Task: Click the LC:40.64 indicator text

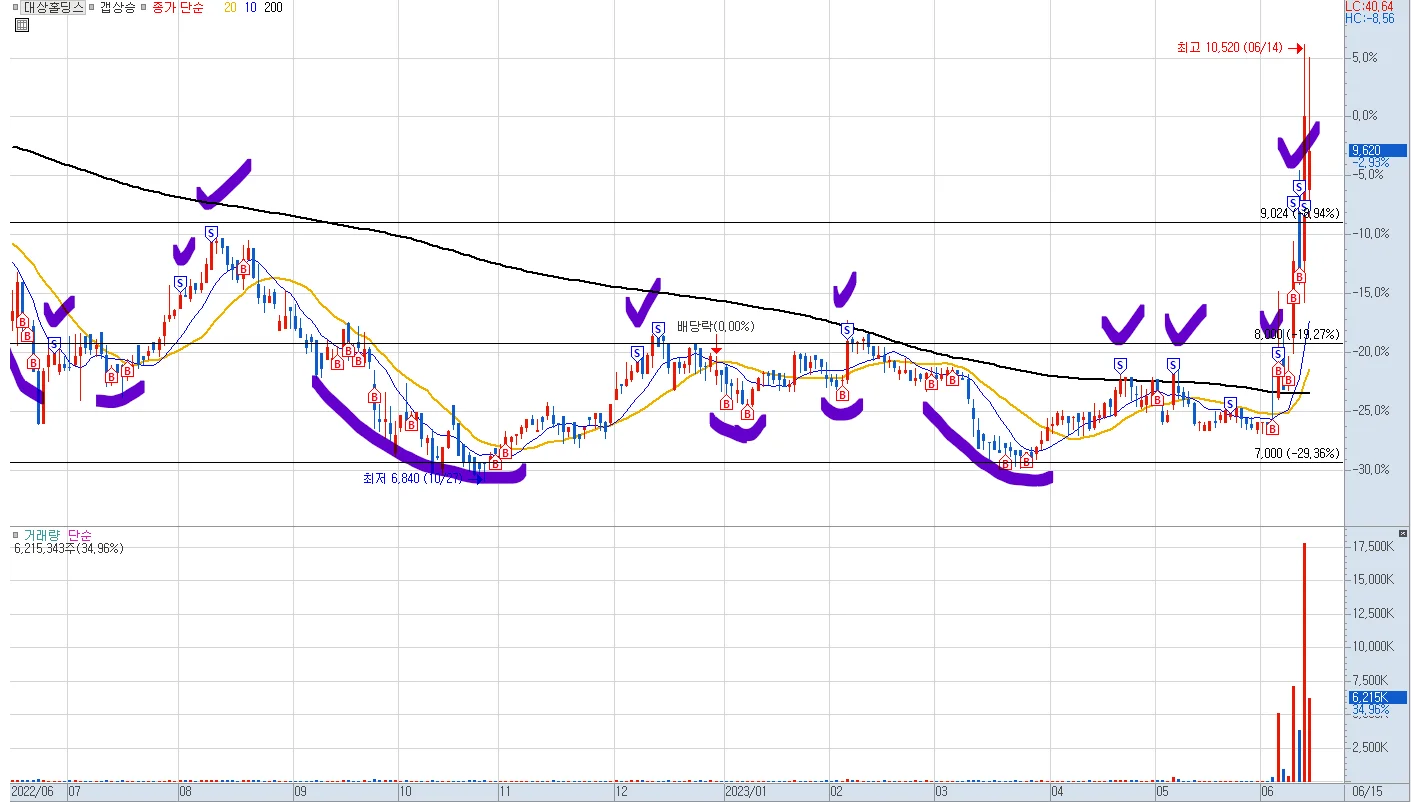Action: [x=1369, y=6]
